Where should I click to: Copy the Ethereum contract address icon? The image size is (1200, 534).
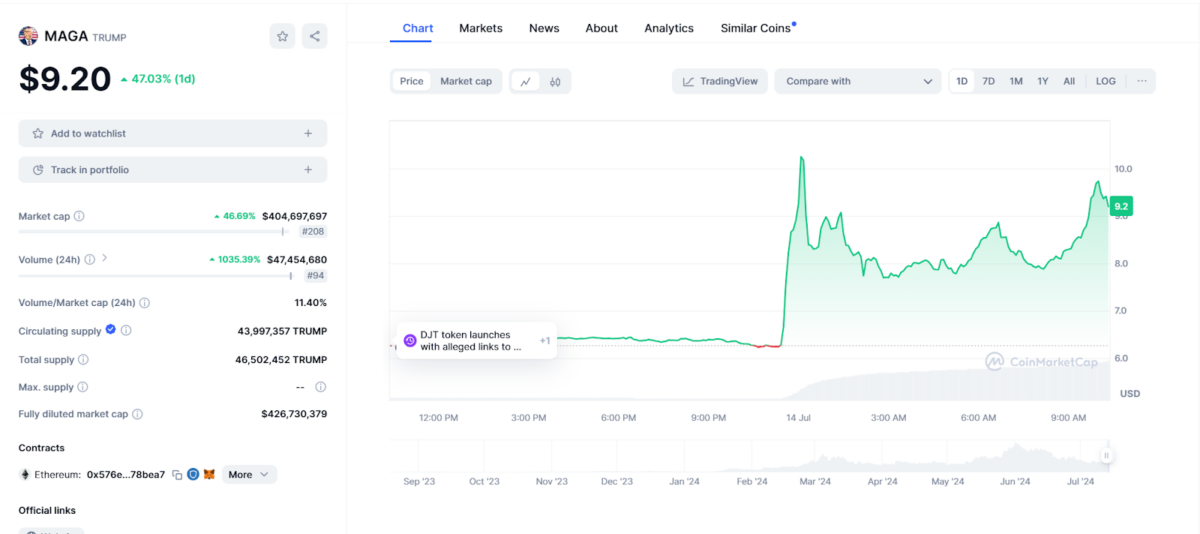[177, 475]
